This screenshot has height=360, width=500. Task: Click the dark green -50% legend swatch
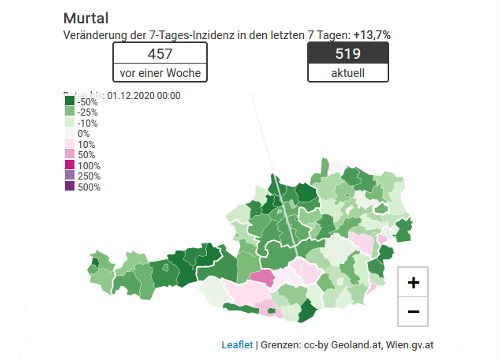pos(70,101)
